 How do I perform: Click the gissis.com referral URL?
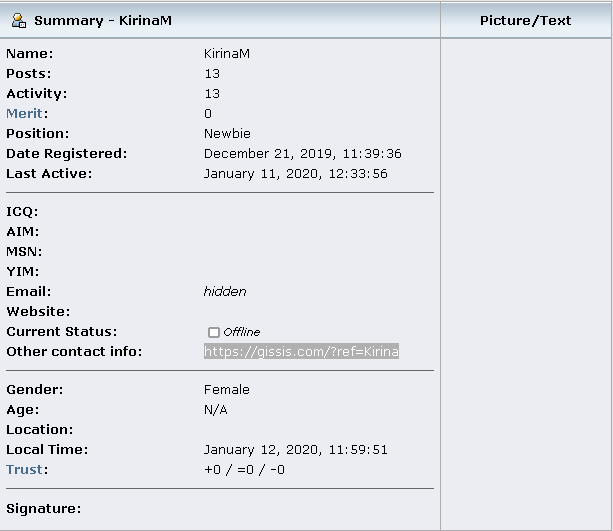pyautogui.click(x=301, y=352)
